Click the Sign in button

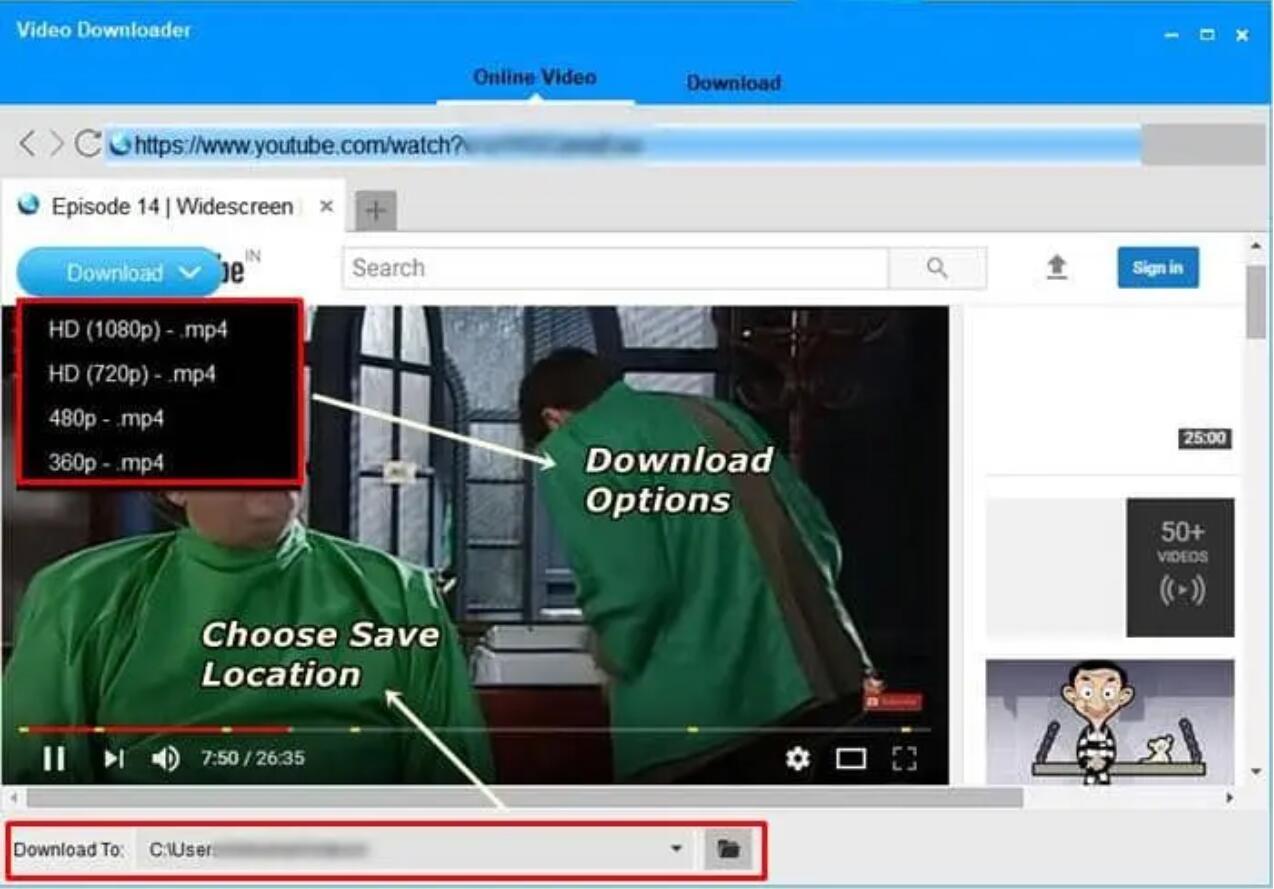point(1157,268)
